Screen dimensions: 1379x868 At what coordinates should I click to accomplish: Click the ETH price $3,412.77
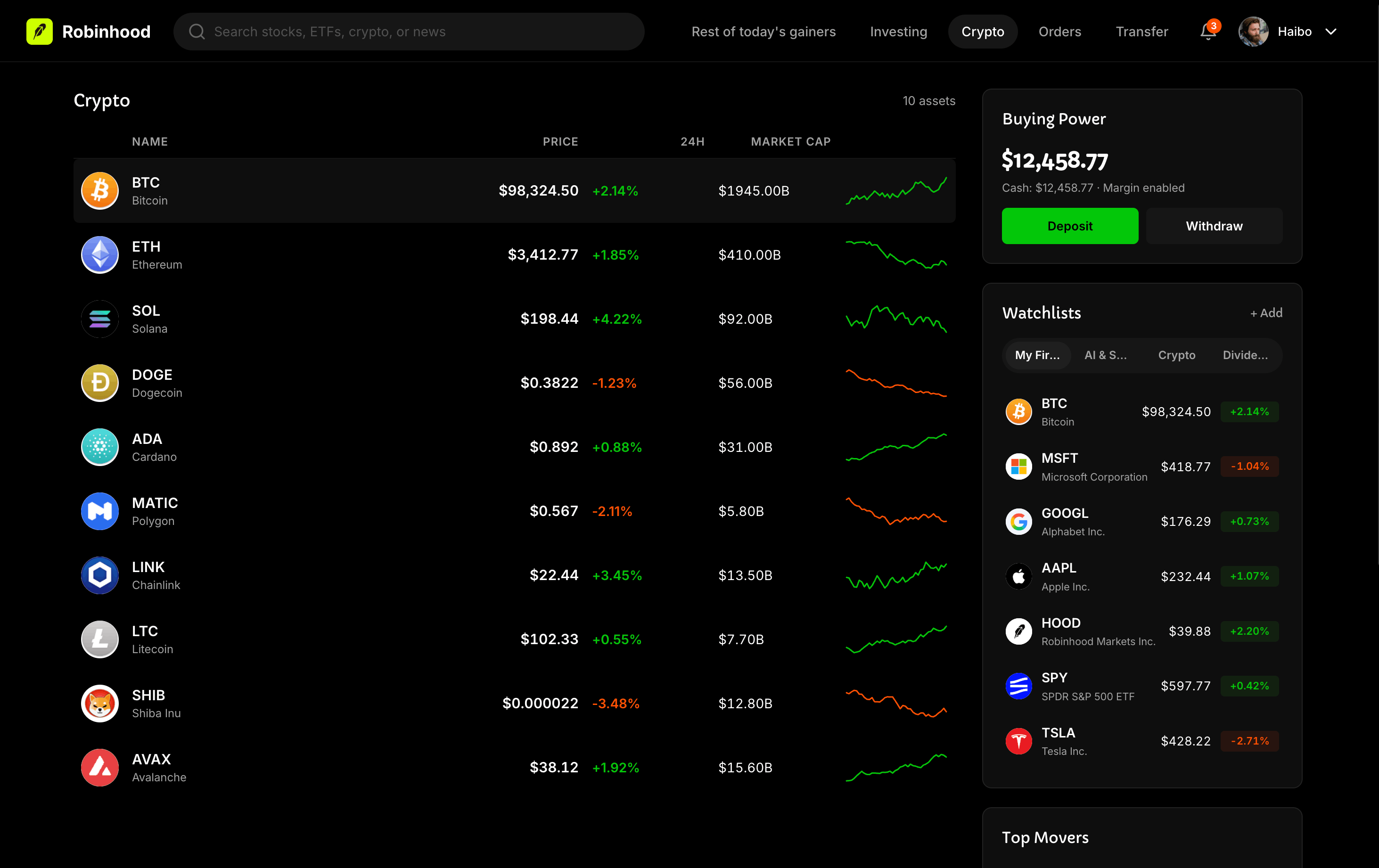543,255
